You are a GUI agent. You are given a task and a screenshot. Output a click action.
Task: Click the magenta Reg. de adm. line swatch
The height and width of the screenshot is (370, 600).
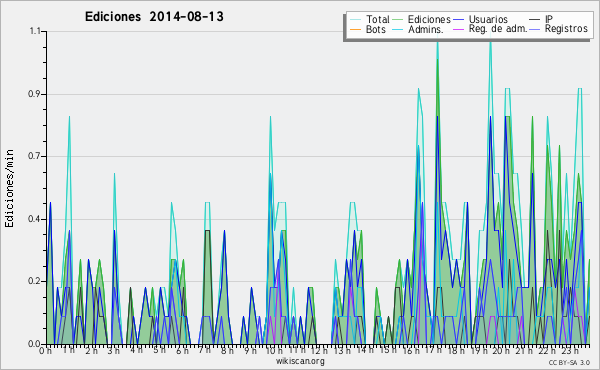pos(458,29)
